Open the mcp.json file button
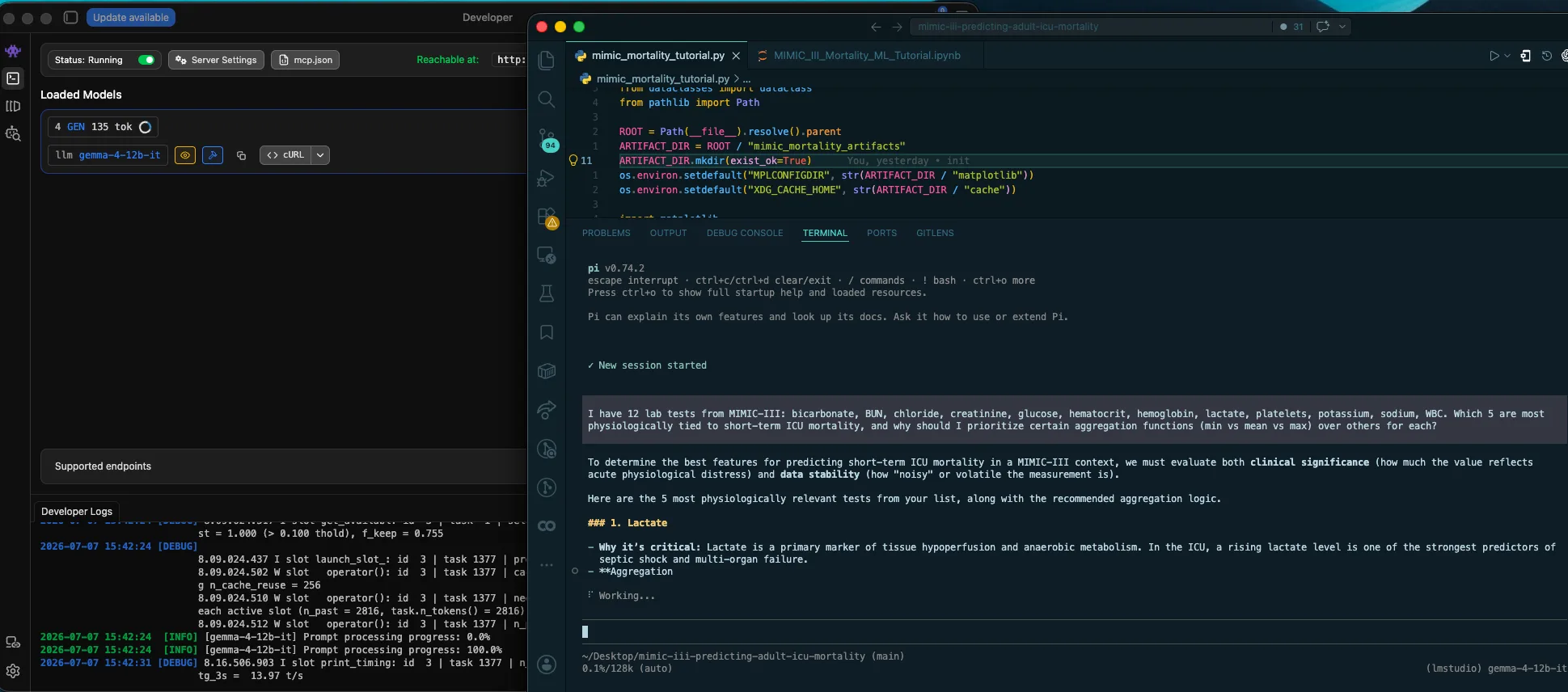The image size is (1568, 692). 305,60
